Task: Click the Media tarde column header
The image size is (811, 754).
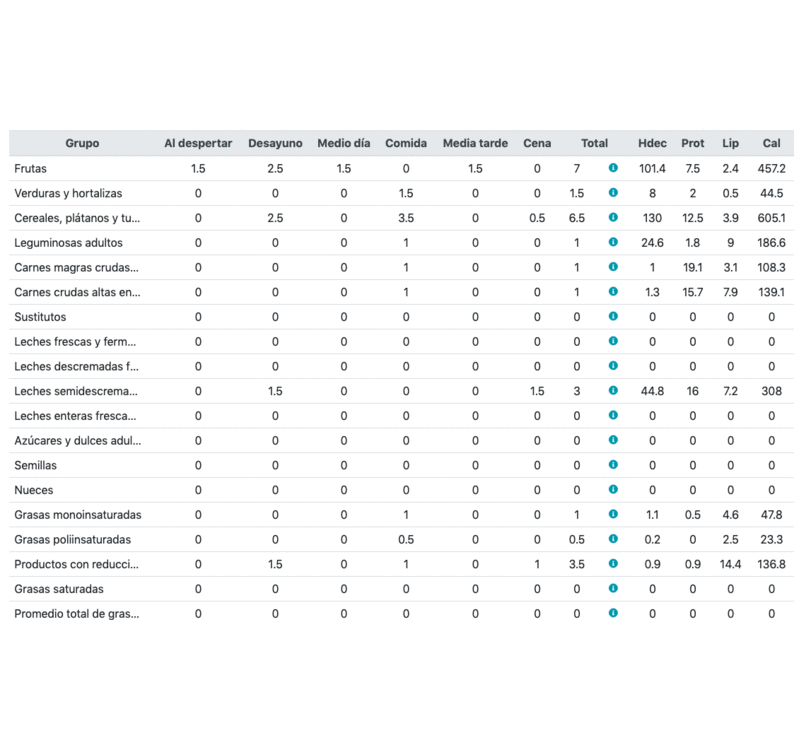Action: [475, 143]
